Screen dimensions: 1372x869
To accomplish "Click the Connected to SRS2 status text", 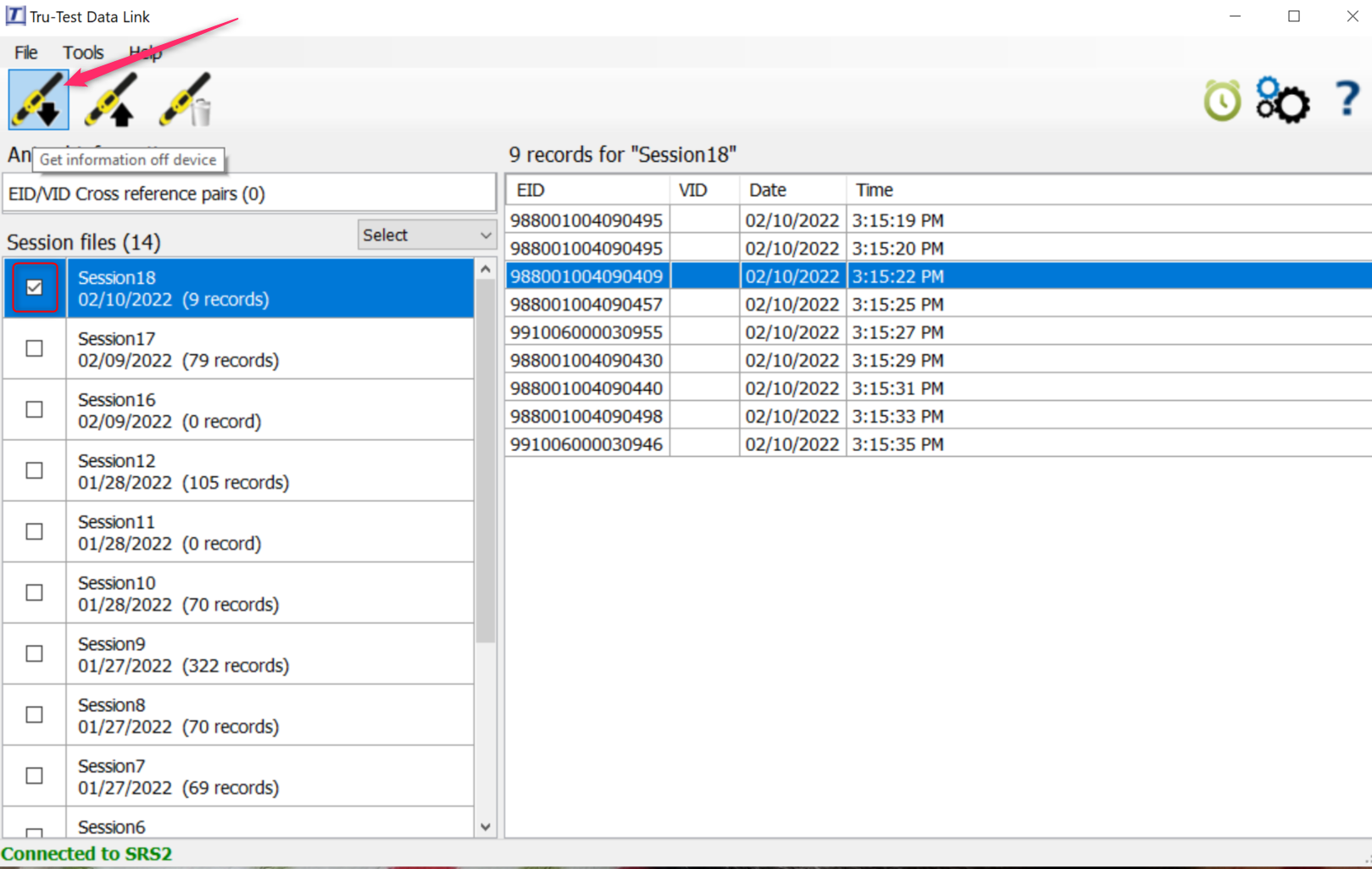I will (86, 854).
